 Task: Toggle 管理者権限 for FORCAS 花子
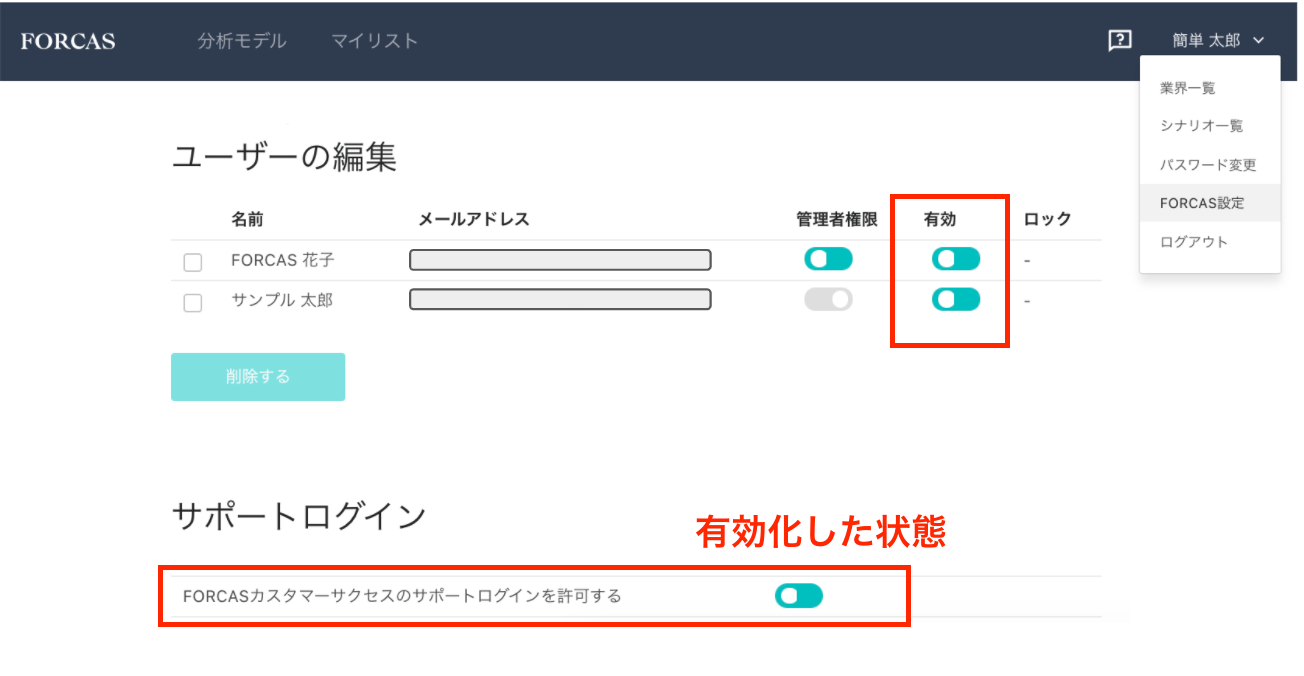pyautogui.click(x=828, y=259)
